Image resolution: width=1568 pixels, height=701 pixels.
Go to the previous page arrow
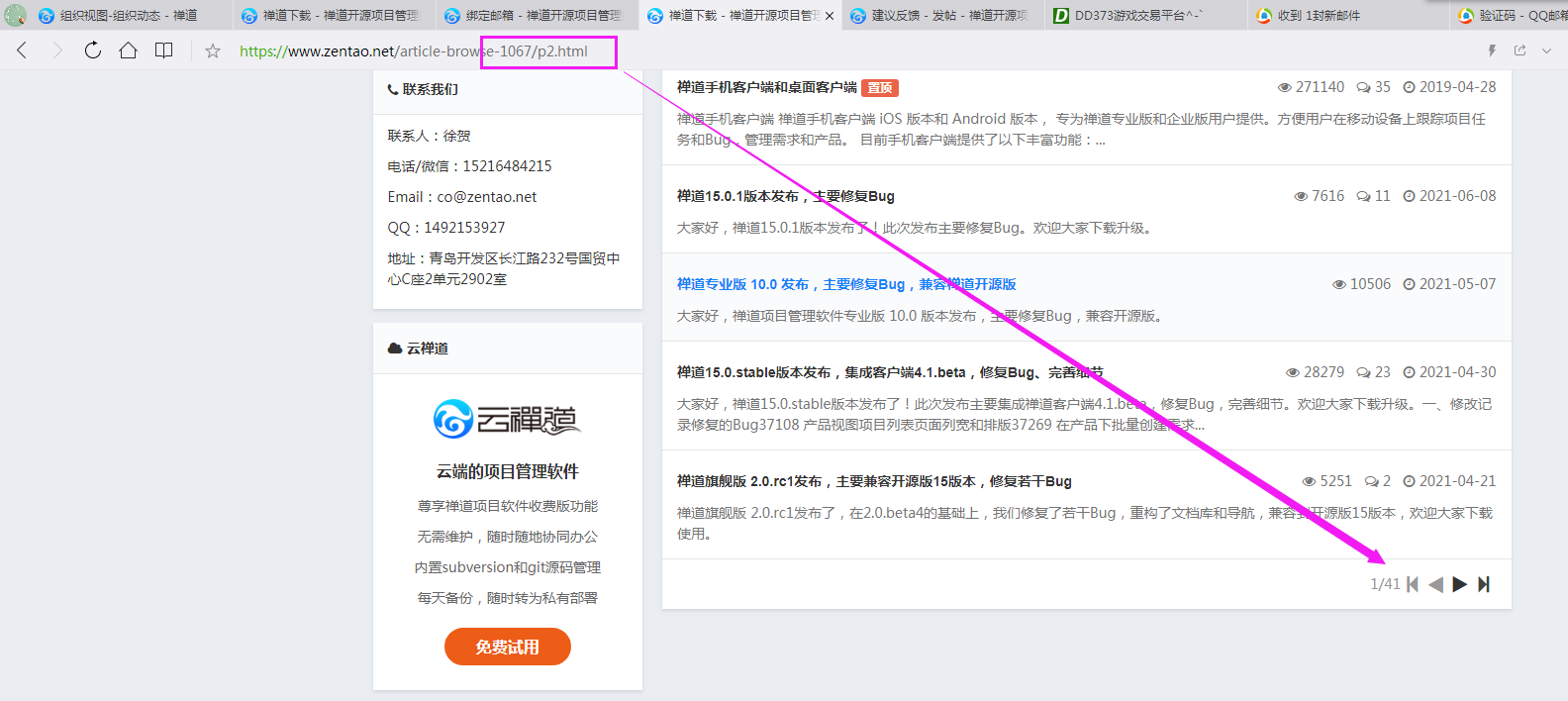[1436, 584]
